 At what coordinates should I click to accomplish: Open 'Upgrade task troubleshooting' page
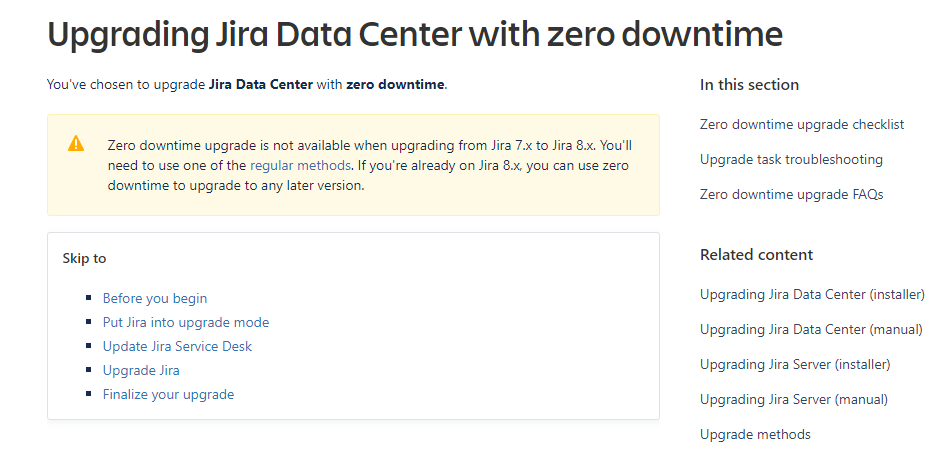(791, 159)
